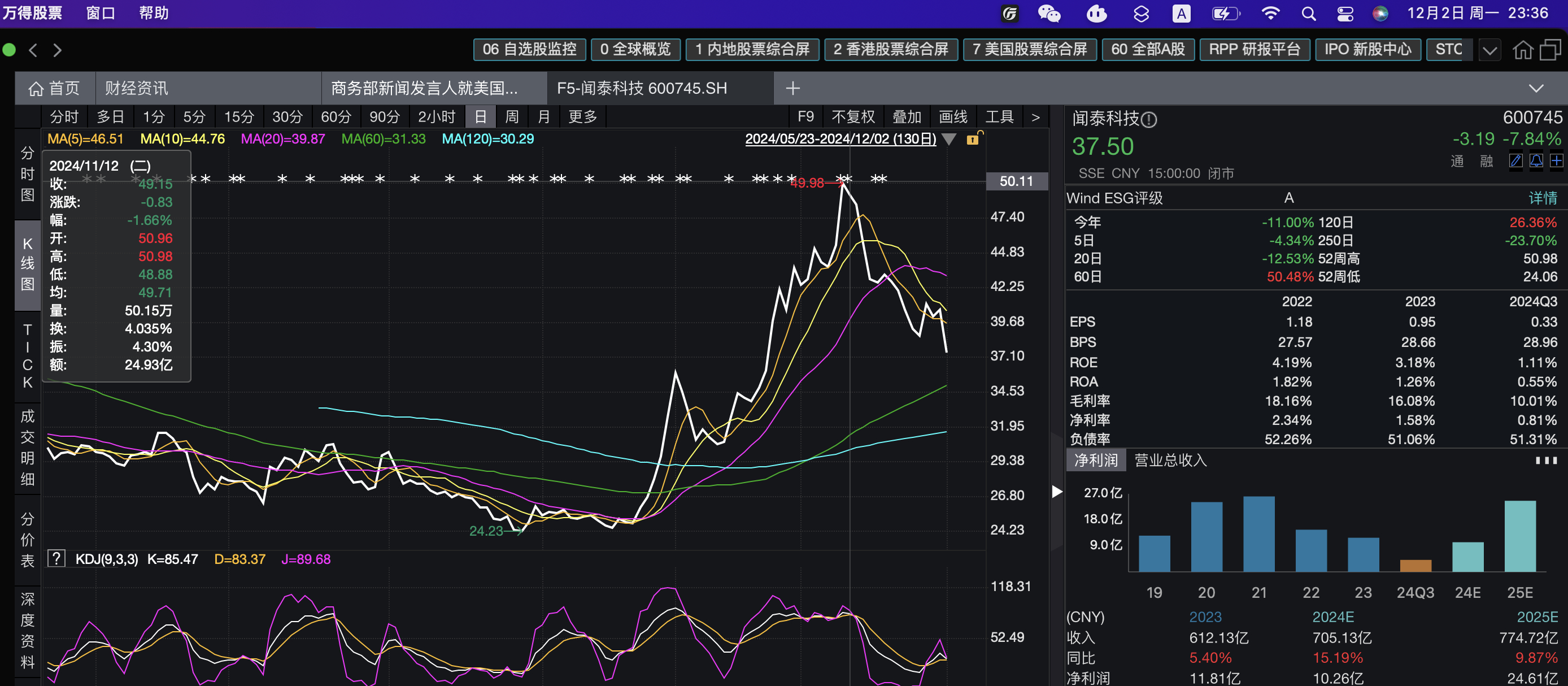The image size is (1568, 686).
Task: Open 06 自选股监控 screen
Action: click(530, 49)
